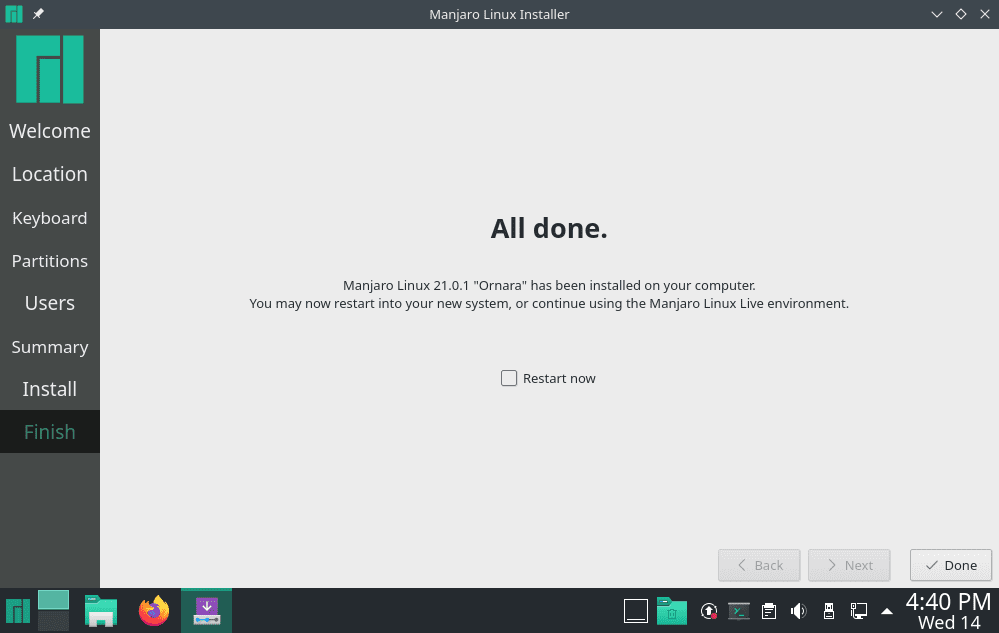Open the window menu chevron in the title bar
999x633 pixels.
coord(937,14)
